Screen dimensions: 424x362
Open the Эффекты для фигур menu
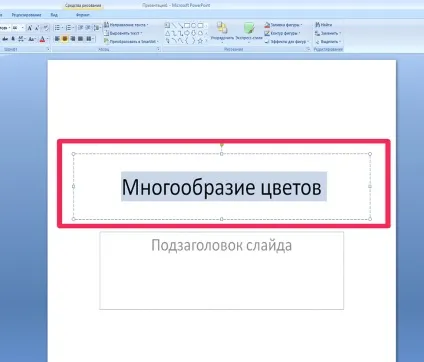tap(287, 41)
